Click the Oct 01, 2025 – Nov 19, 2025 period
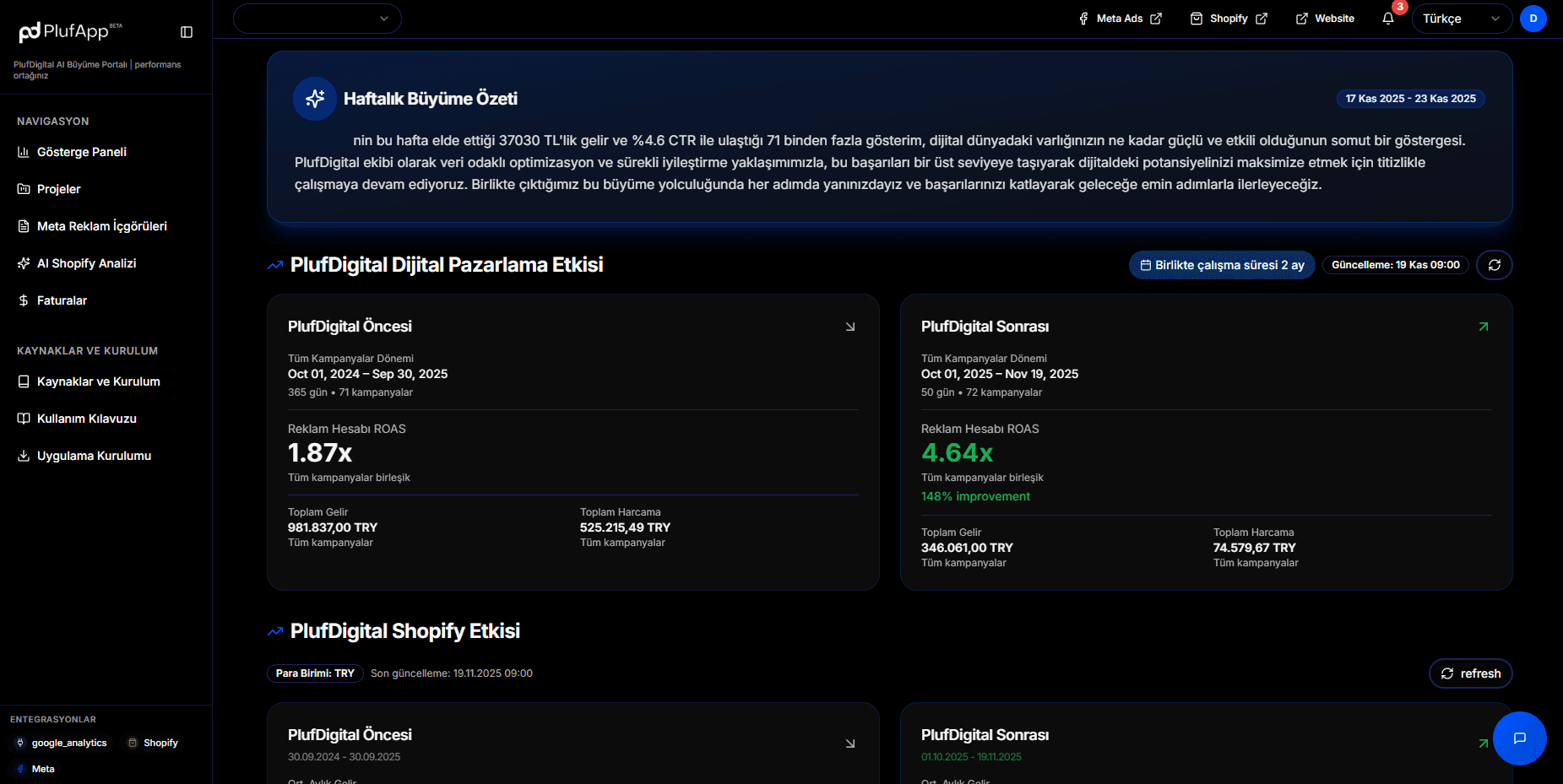This screenshot has height=784, width=1563. pos(1000,374)
